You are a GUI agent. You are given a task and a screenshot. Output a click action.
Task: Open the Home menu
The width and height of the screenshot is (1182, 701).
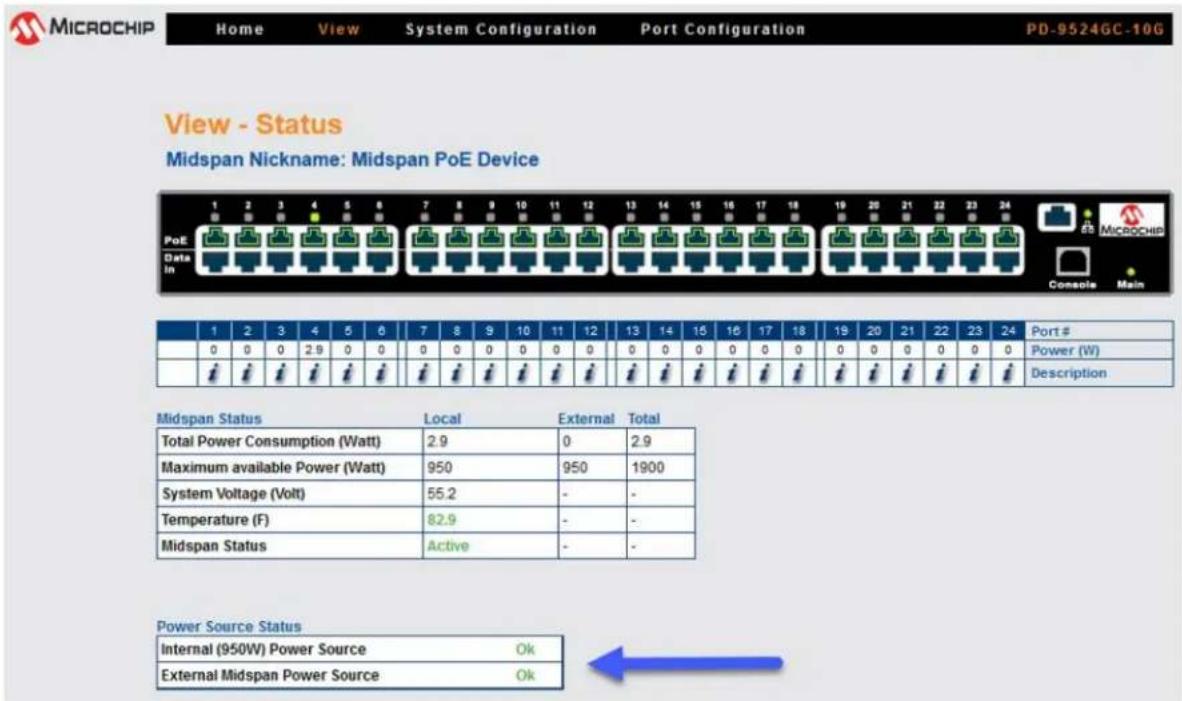pos(240,29)
